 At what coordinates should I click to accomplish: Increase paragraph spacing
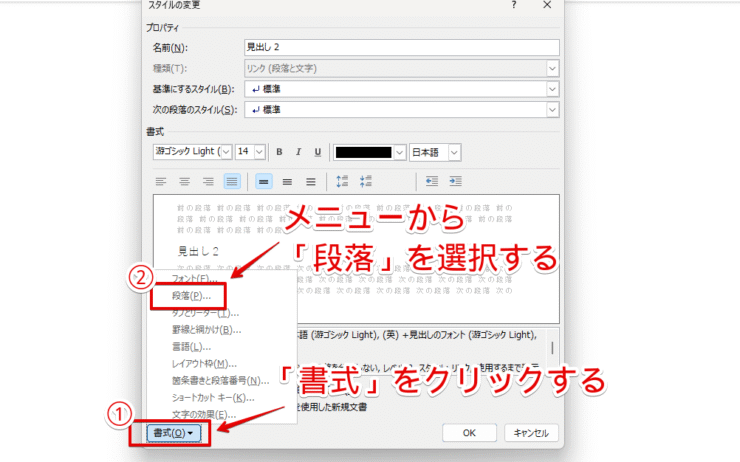click(x=342, y=181)
